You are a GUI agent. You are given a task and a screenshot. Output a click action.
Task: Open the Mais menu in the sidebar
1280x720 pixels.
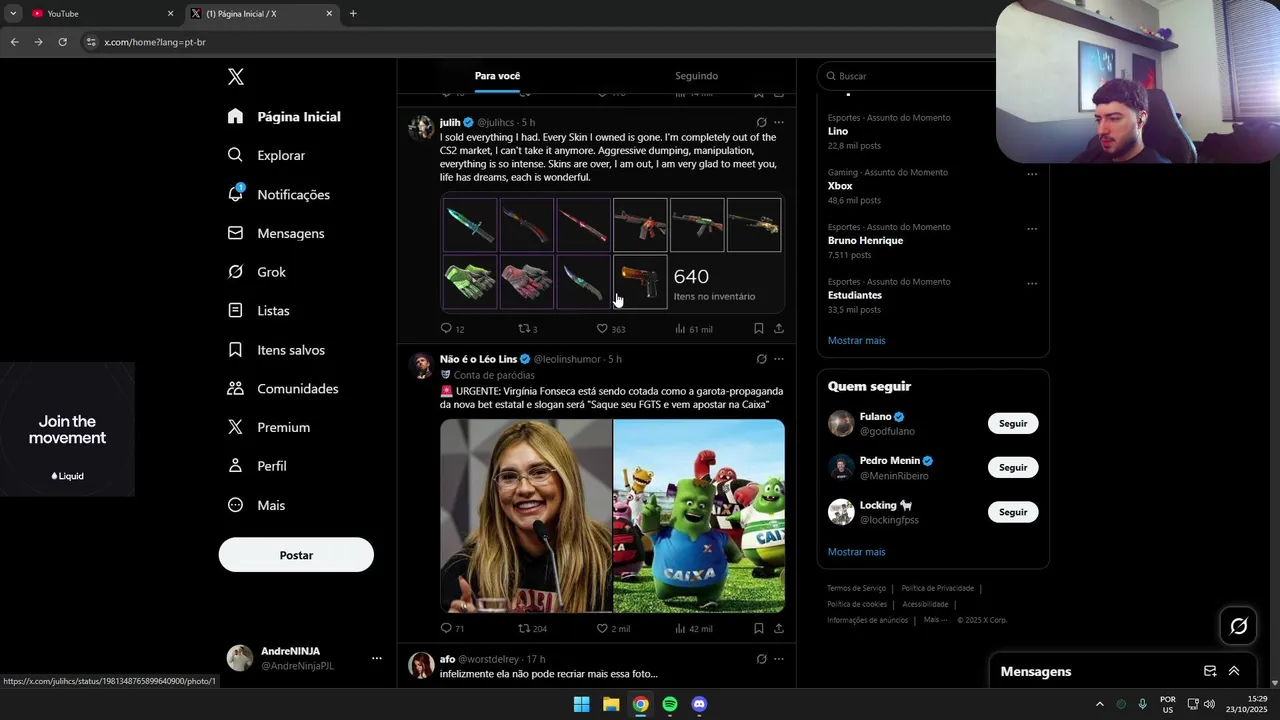pyautogui.click(x=257, y=505)
